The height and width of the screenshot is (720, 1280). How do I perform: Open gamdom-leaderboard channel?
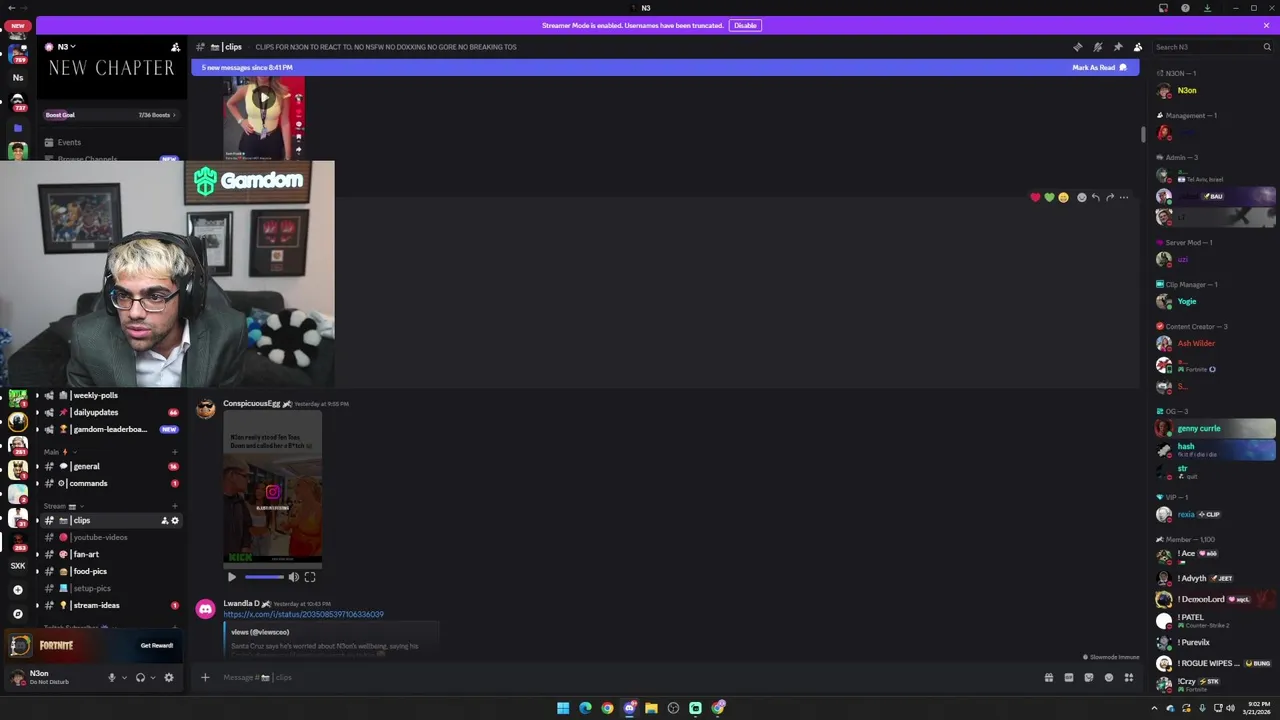point(110,429)
